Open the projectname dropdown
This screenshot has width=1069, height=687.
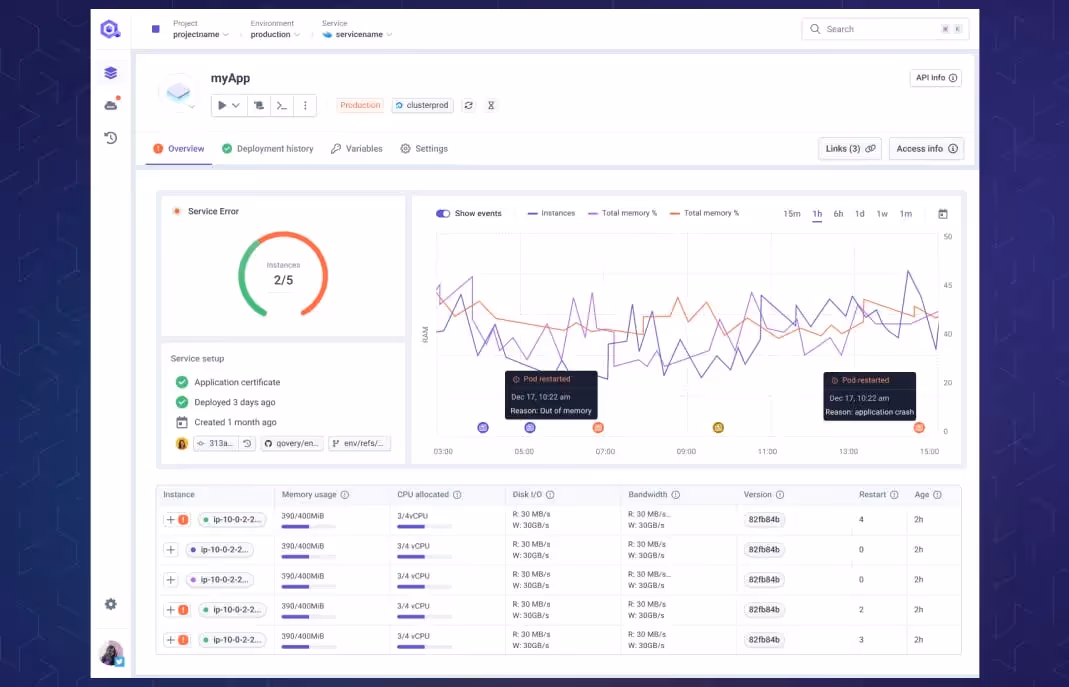(198, 33)
